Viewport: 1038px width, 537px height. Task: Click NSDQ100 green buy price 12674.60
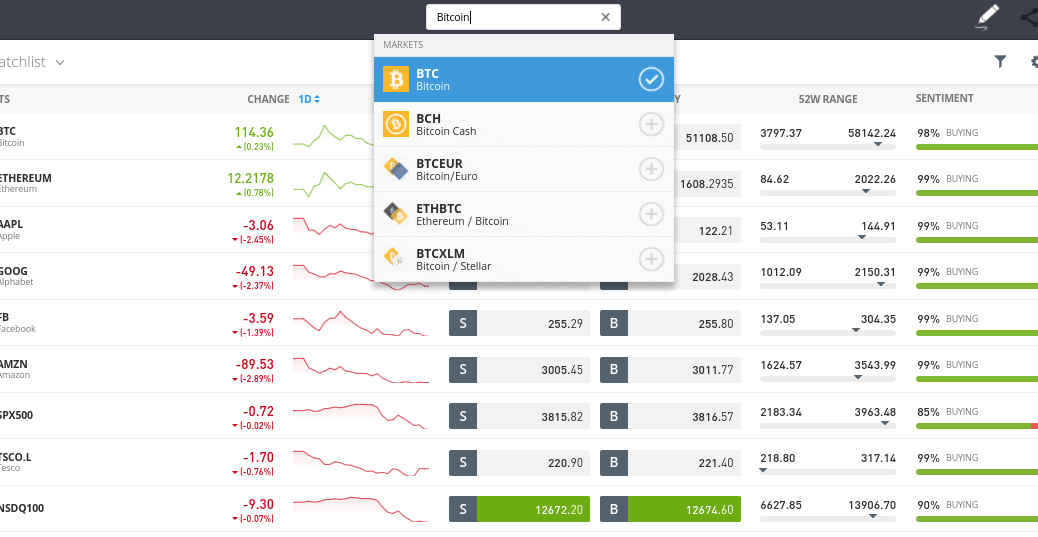(684, 509)
